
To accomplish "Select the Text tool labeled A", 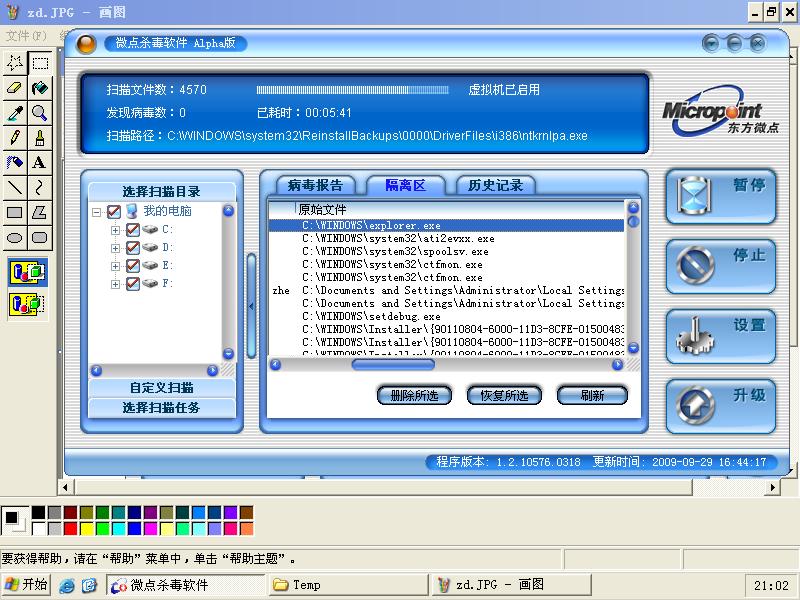I will (40, 163).
